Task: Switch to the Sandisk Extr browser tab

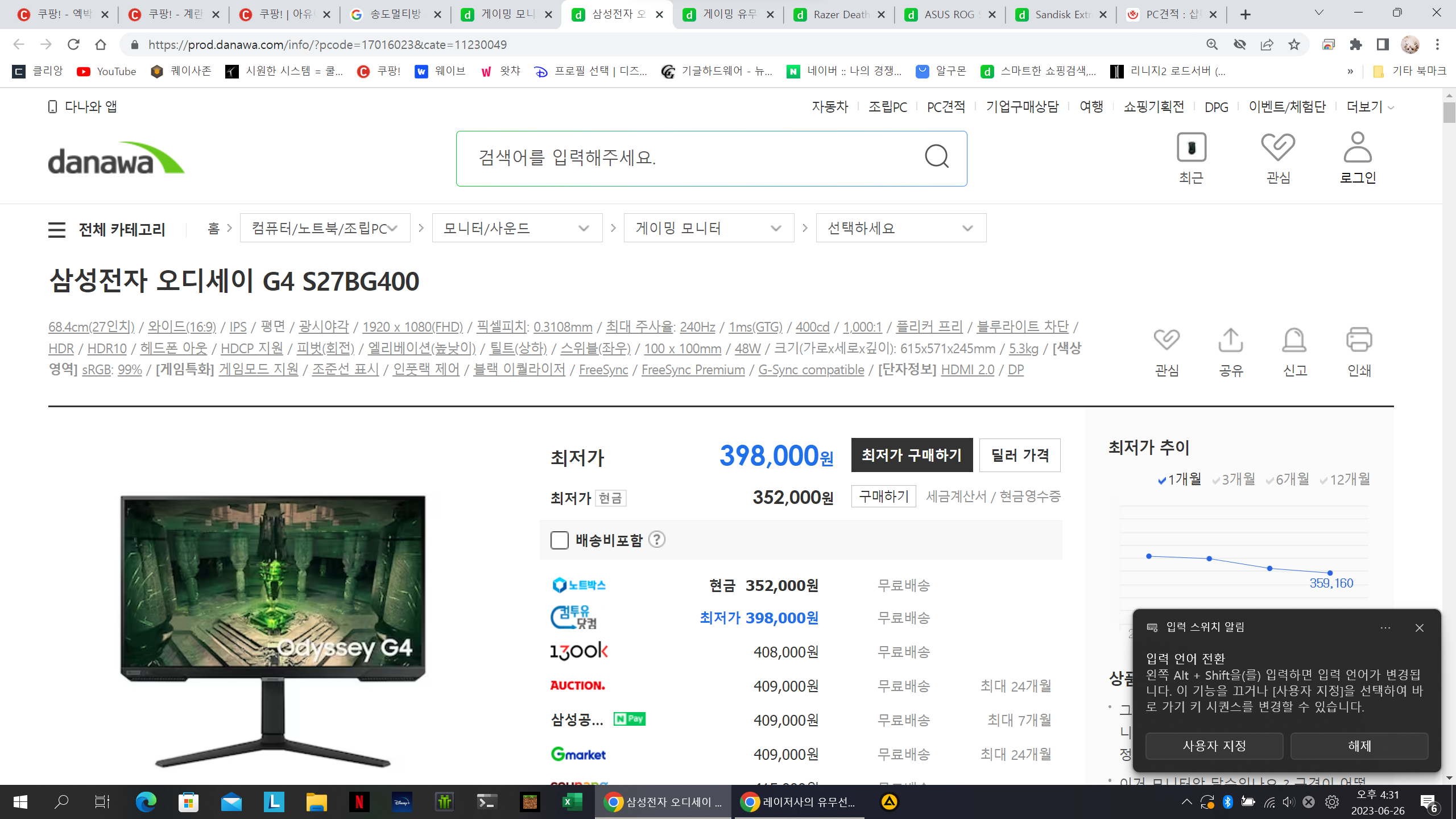Action: [x=1061, y=15]
